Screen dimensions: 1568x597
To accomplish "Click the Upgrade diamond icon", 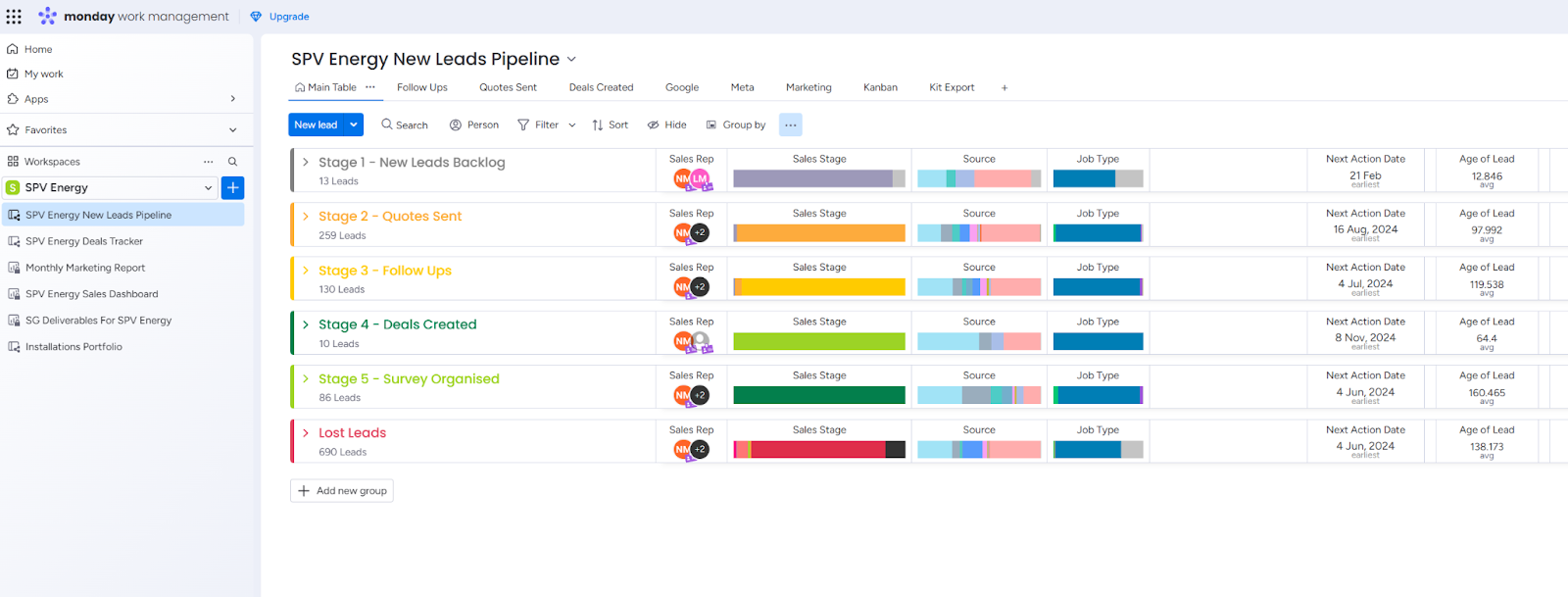I will point(256,17).
